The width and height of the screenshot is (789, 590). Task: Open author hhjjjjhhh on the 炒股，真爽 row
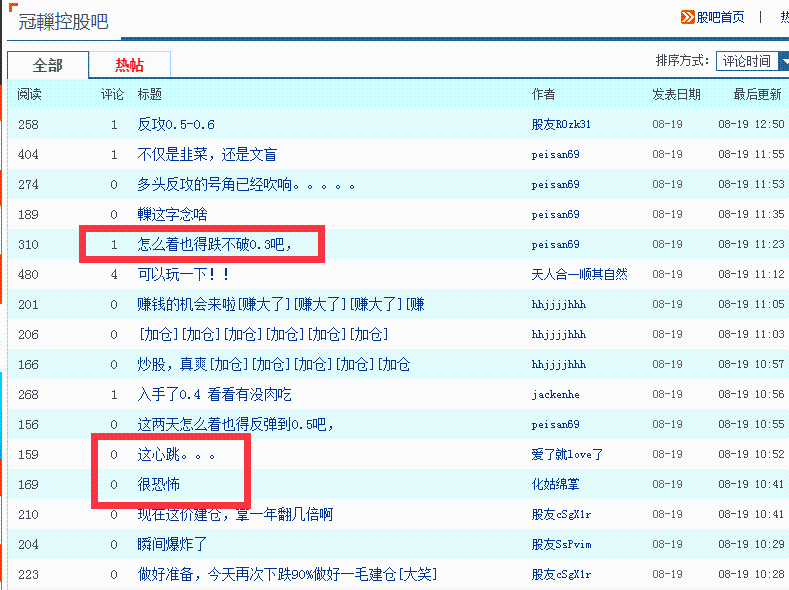(559, 365)
